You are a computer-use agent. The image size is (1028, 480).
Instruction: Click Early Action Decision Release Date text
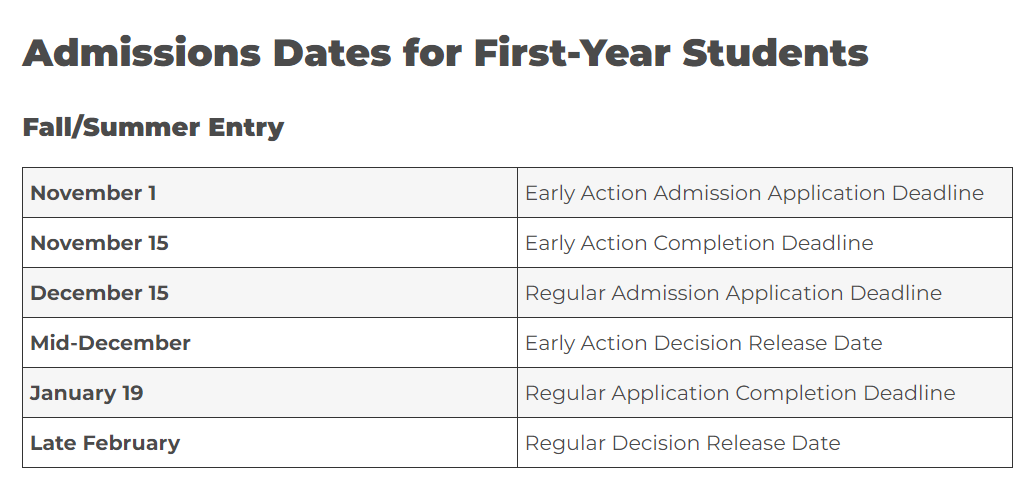click(x=703, y=343)
